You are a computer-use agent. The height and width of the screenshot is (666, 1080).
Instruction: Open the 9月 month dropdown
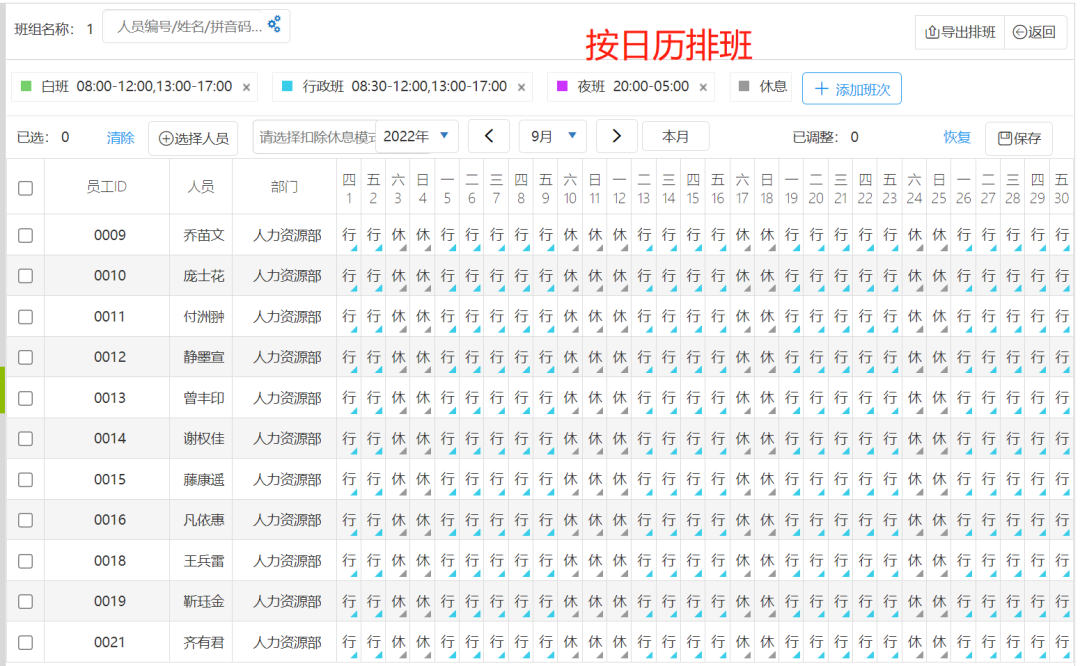pos(552,136)
